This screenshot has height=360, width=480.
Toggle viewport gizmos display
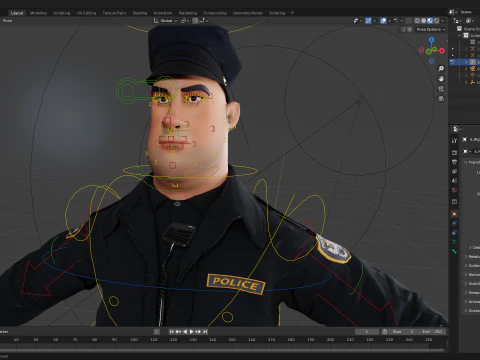pos(368,21)
